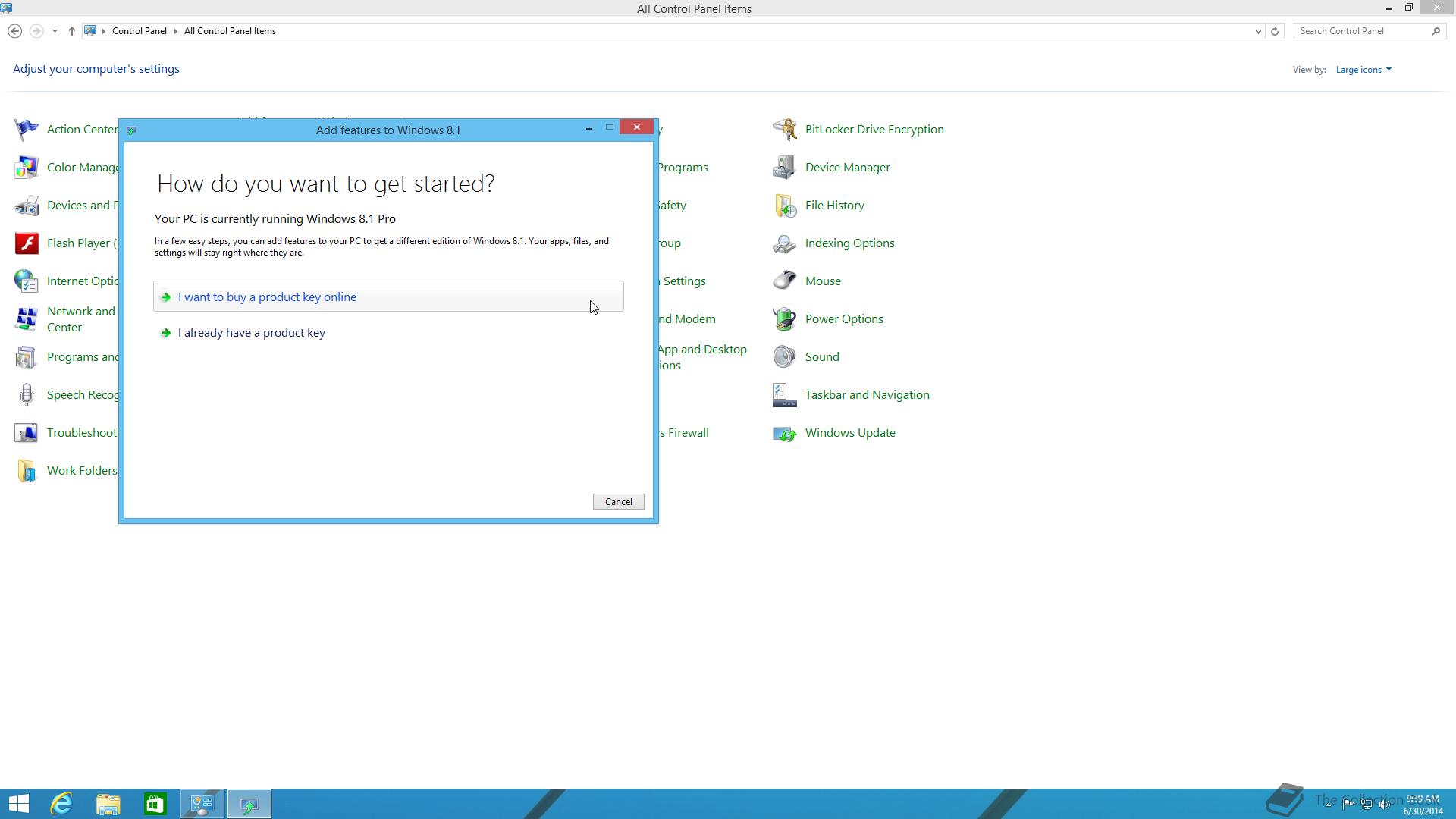Refresh the Control Panel view
The image size is (1456, 819).
pos(1275,31)
